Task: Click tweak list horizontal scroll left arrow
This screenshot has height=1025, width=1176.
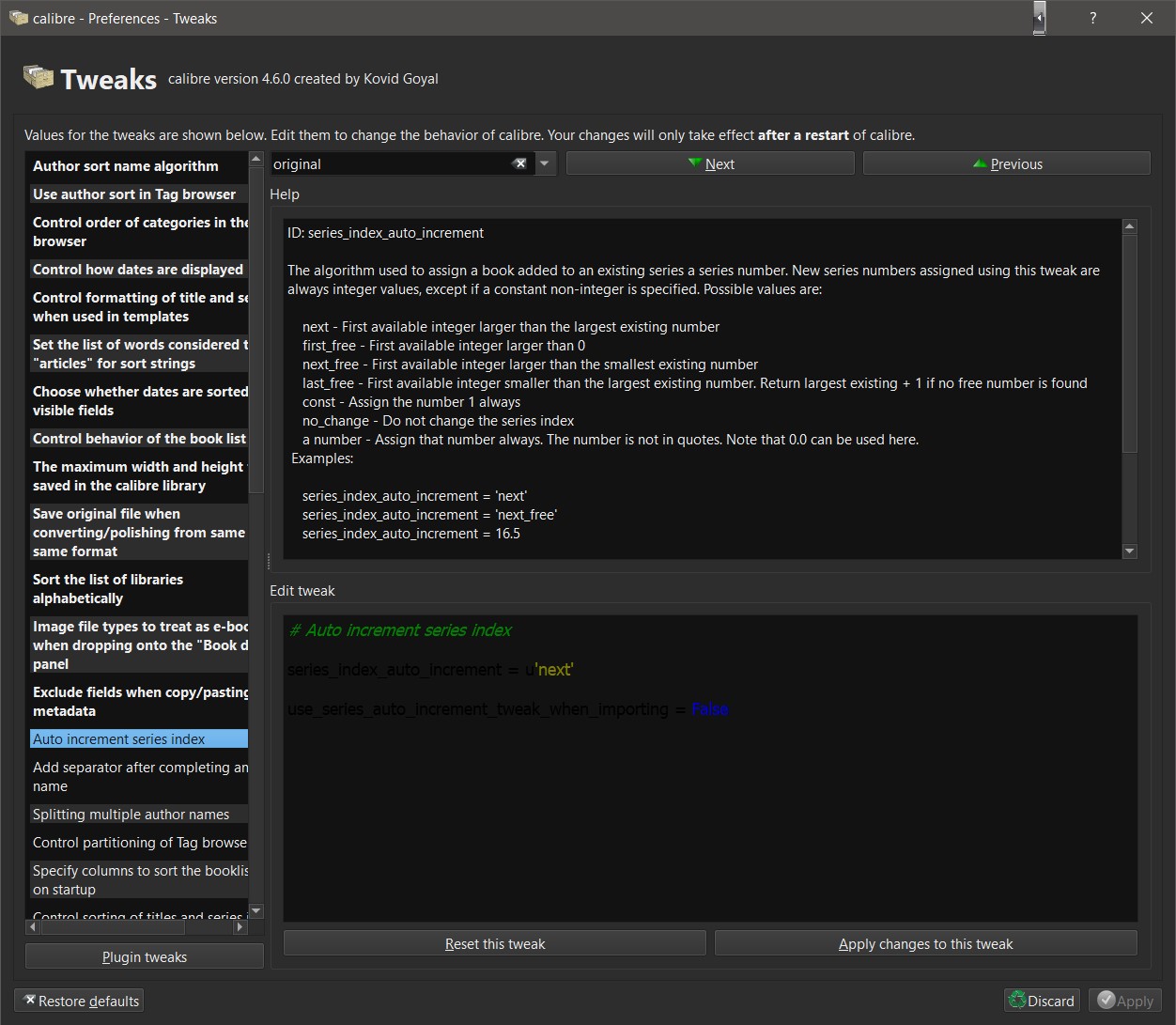Action: click(34, 926)
